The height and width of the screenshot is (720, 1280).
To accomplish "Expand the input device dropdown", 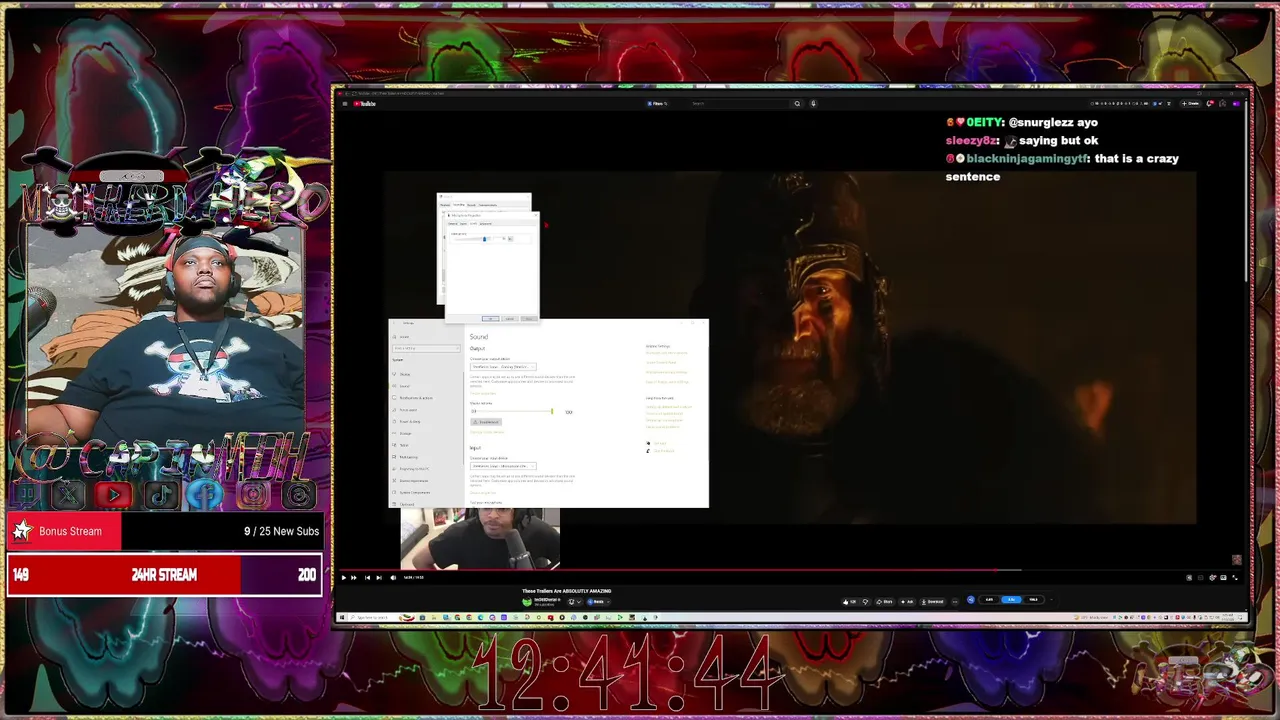I will click(503, 466).
